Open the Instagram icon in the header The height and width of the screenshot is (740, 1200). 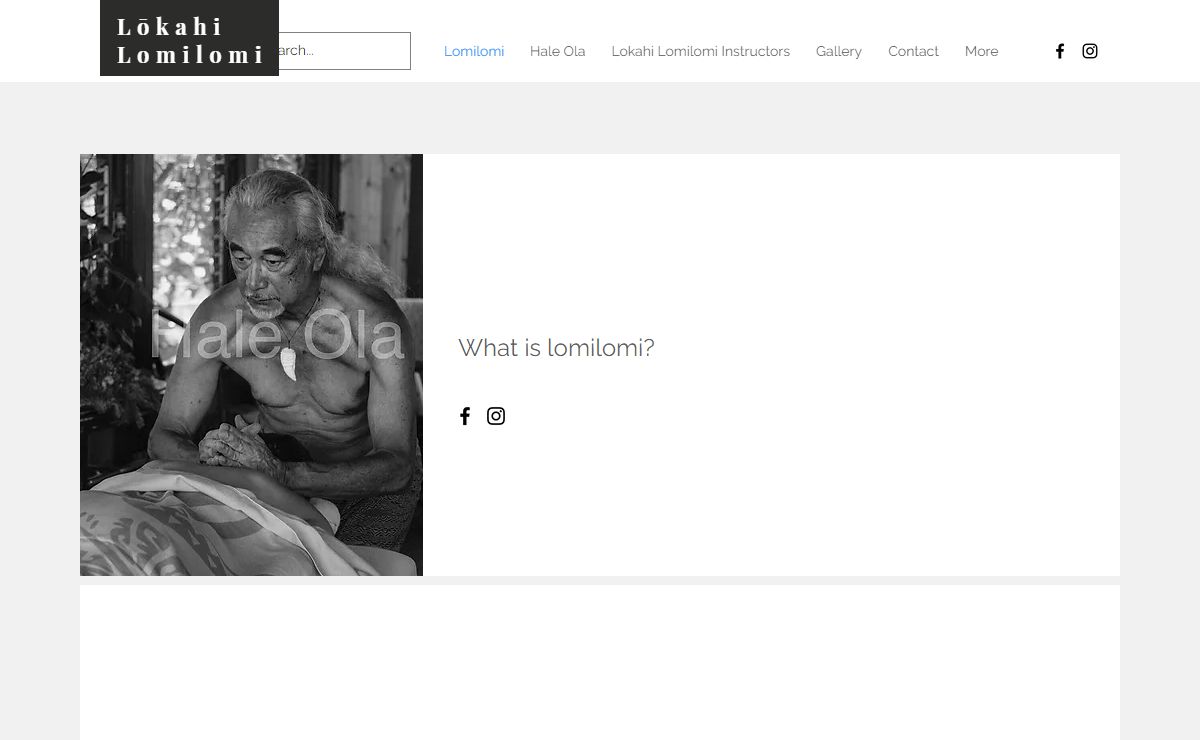coord(1090,51)
